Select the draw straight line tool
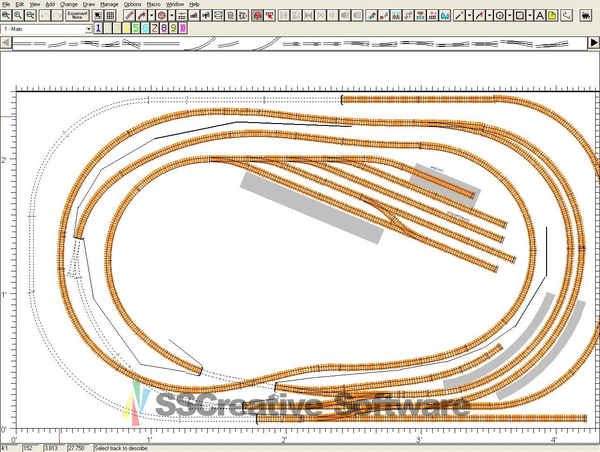 tap(459, 16)
